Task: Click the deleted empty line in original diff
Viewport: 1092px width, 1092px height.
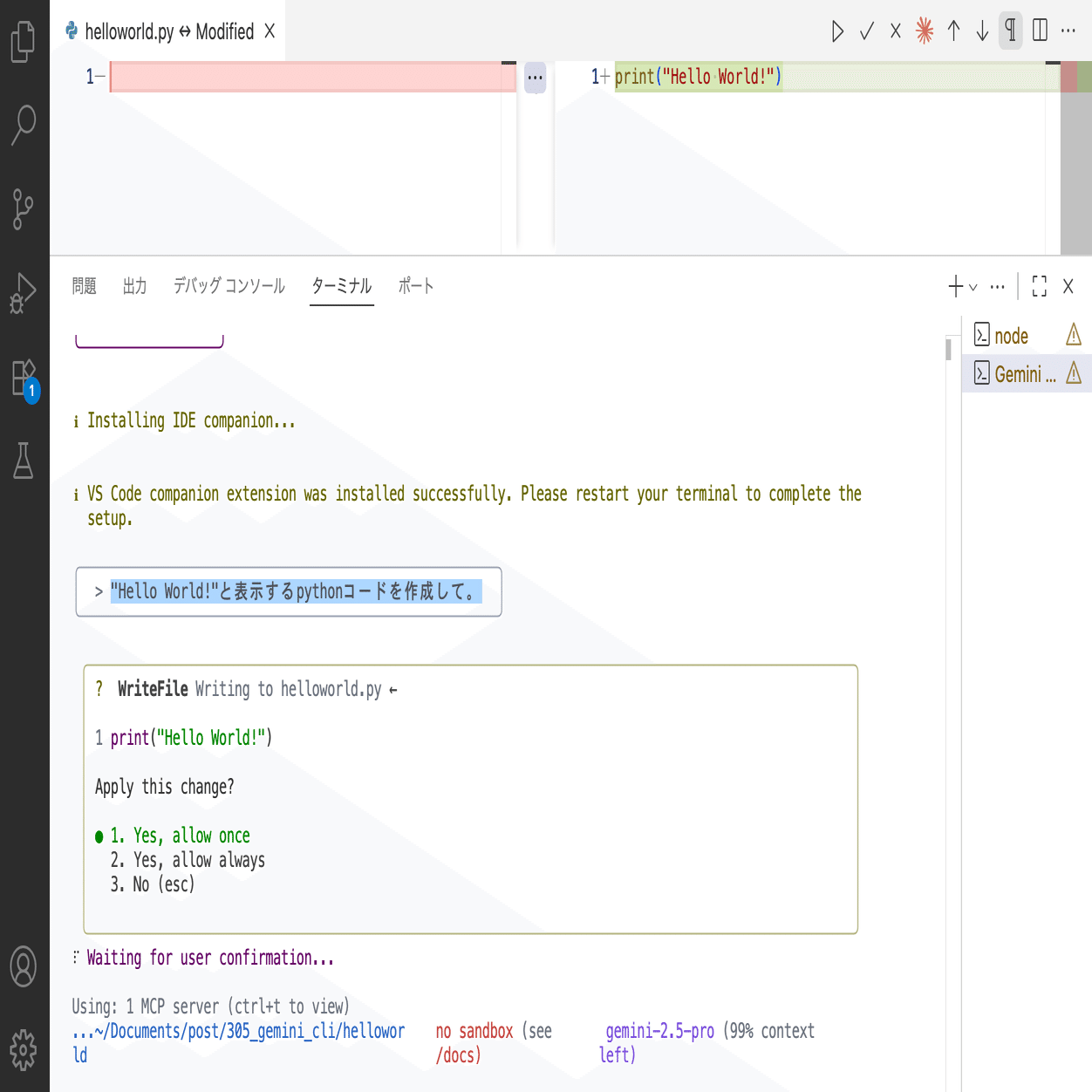Action: click(x=312, y=77)
